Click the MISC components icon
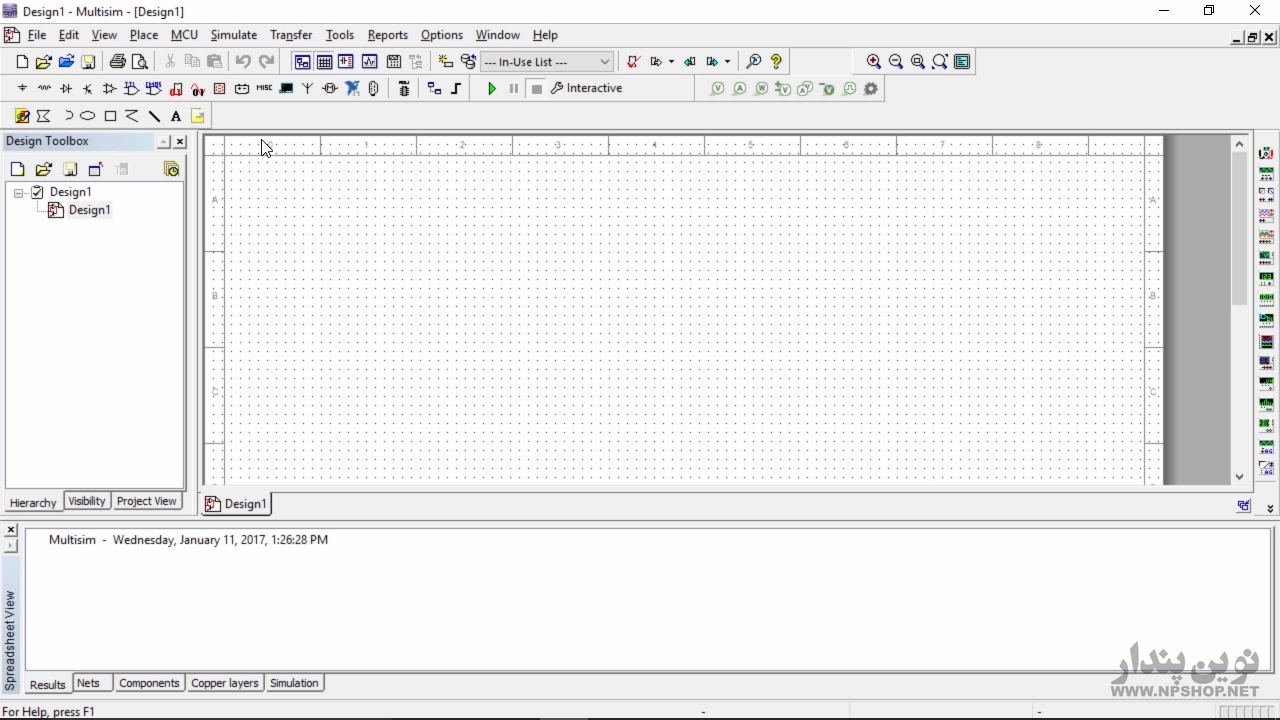 (264, 89)
